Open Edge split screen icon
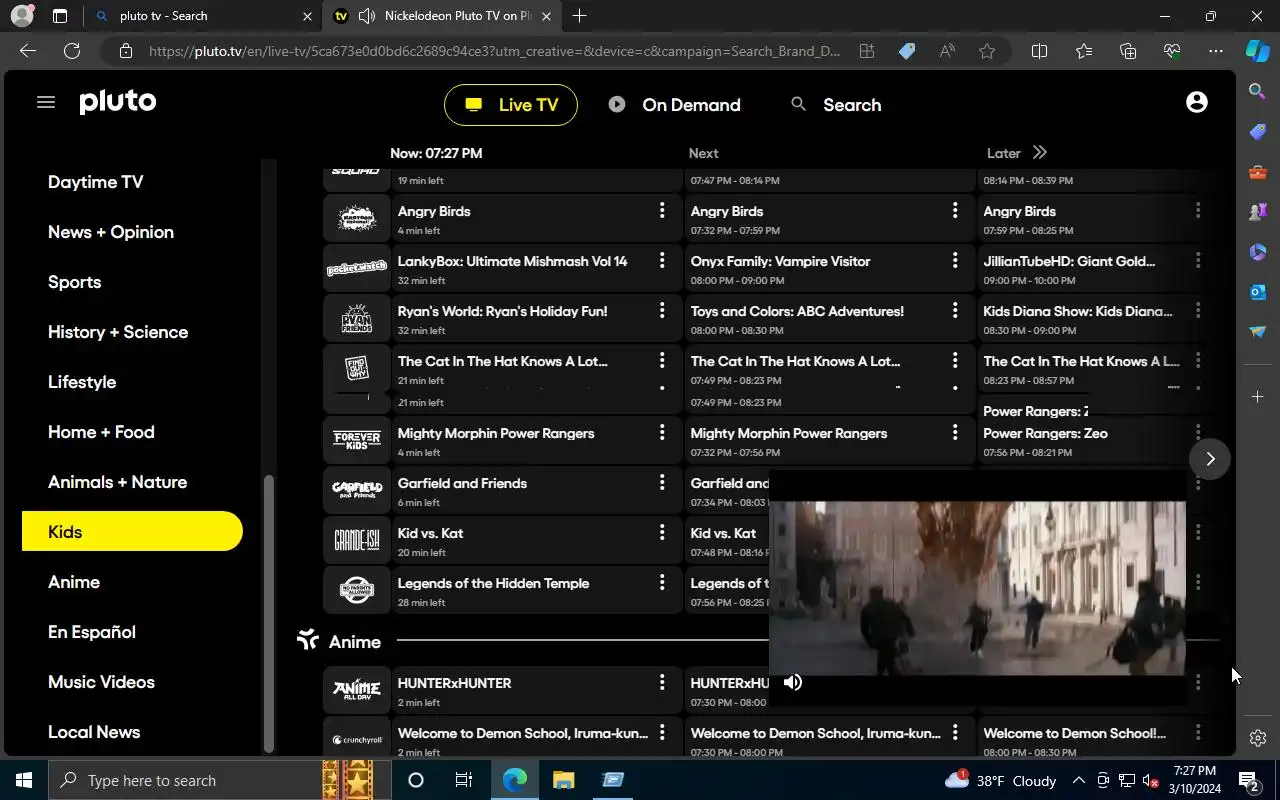1280x800 pixels. point(1039,51)
